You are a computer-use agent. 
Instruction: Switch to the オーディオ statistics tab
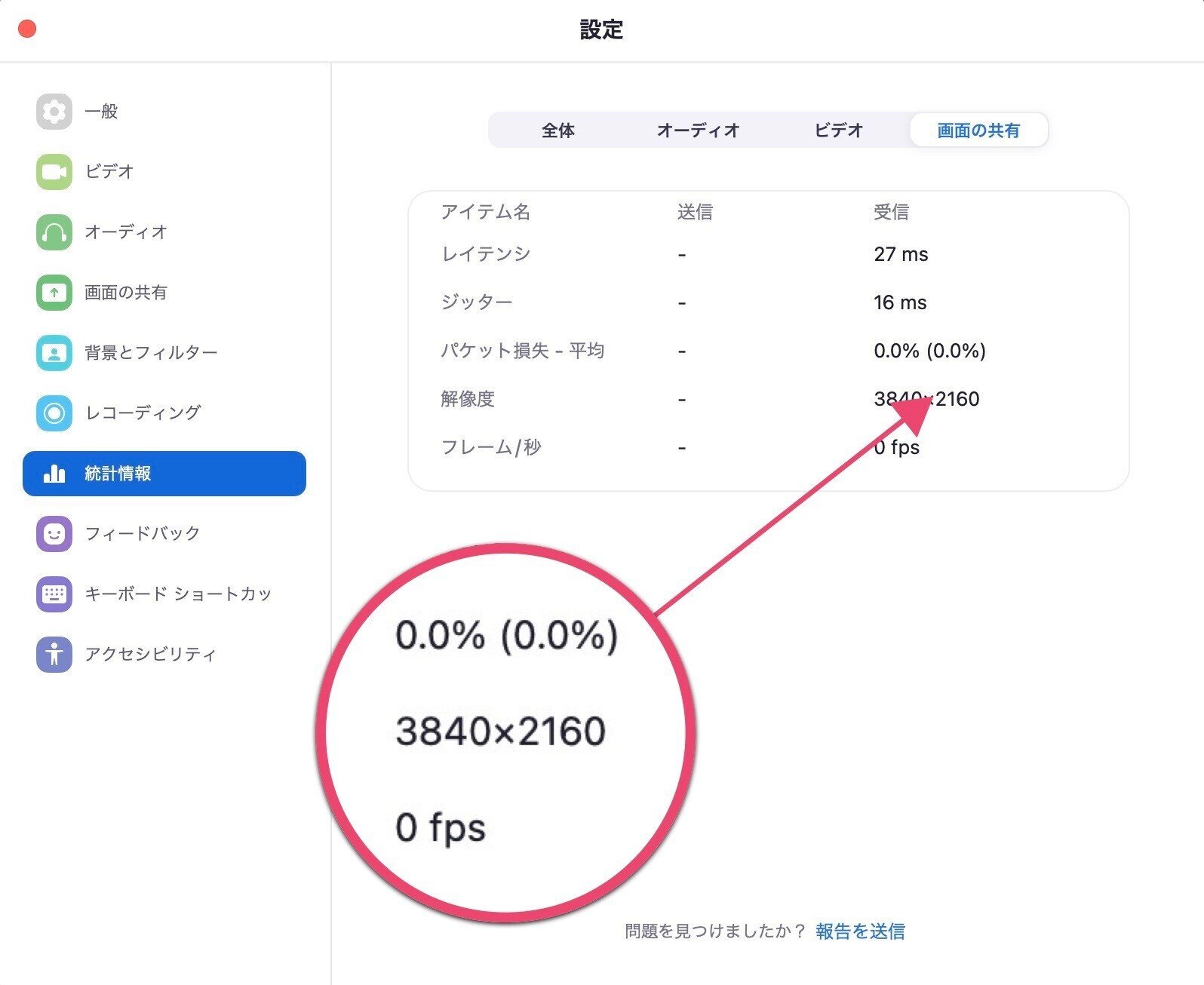[x=698, y=130]
